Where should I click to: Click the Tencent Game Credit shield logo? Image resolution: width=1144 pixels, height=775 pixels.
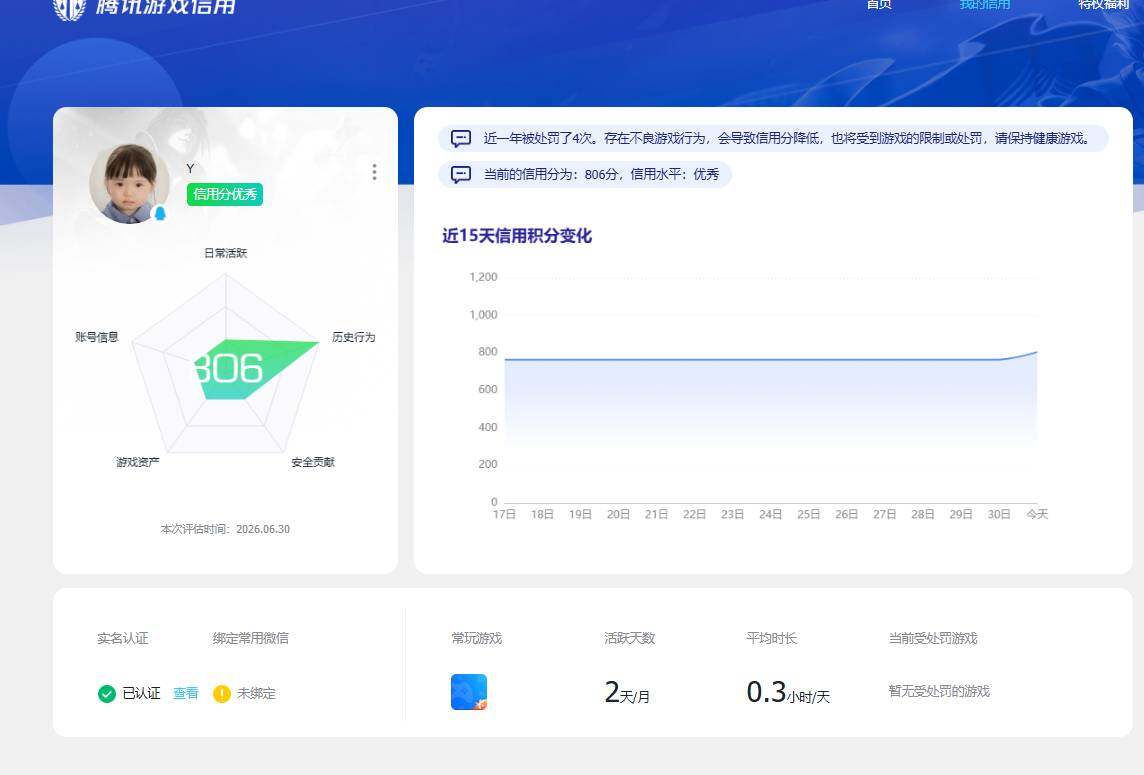(70, 8)
